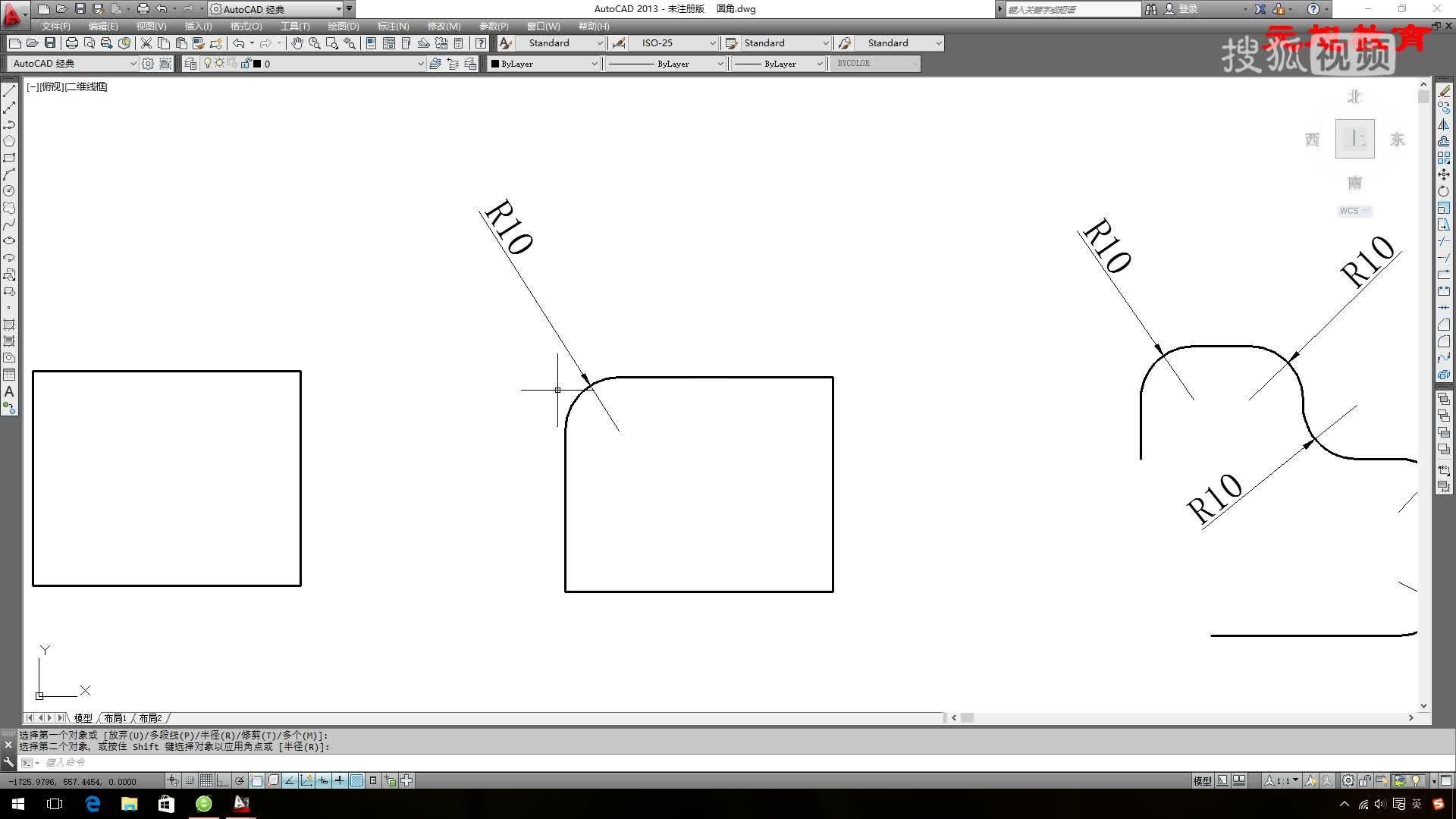Click the Cut scissors icon
The height and width of the screenshot is (819, 1456).
click(x=146, y=43)
